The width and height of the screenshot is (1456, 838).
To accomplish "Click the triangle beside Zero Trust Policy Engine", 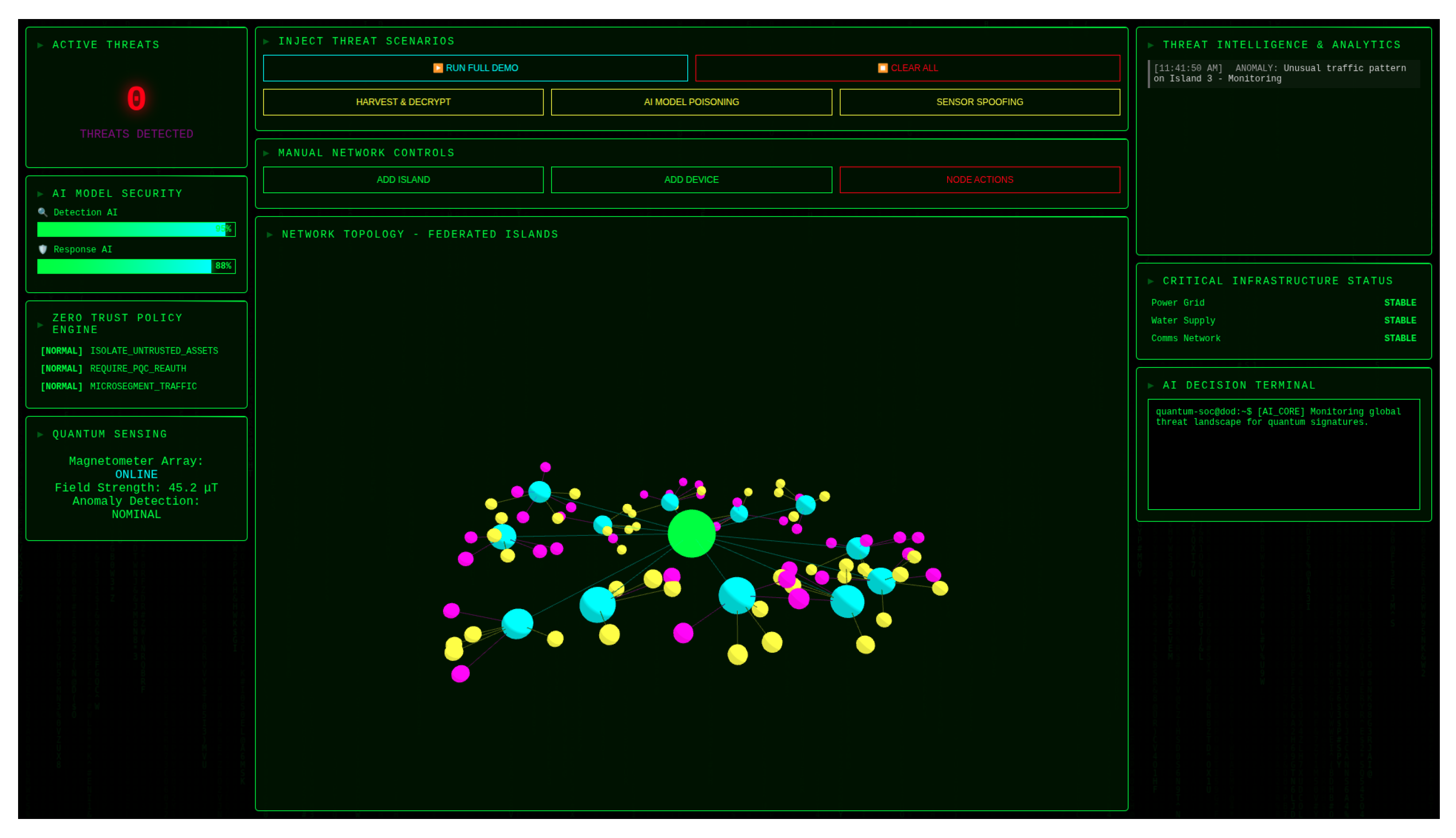I will [x=40, y=325].
